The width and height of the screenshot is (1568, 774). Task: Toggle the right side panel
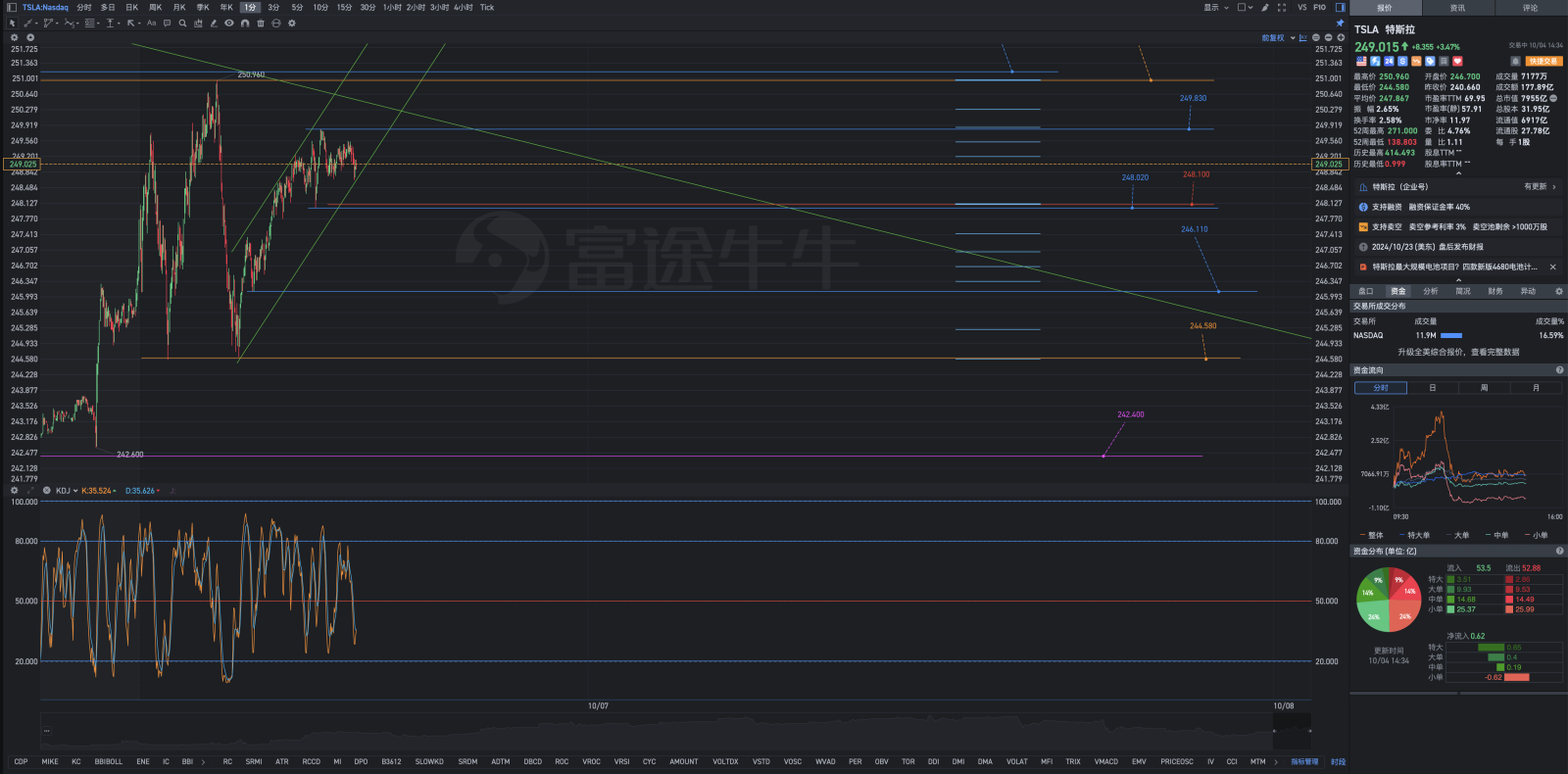(x=1341, y=8)
